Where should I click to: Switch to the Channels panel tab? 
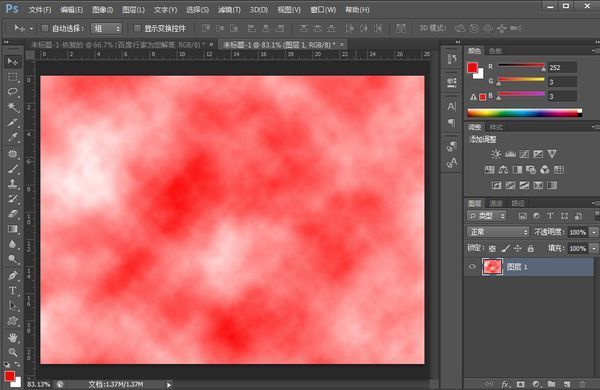click(496, 203)
